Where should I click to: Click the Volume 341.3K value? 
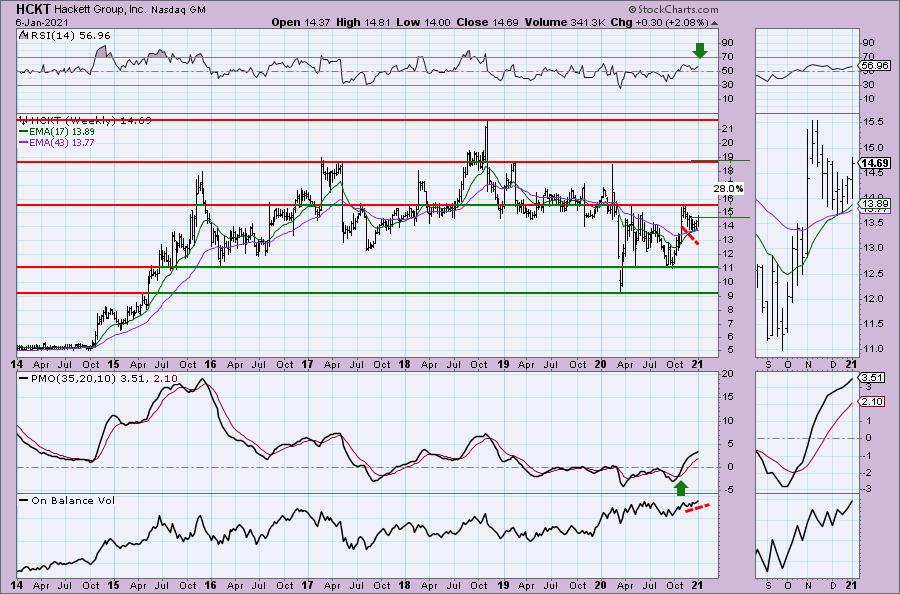(x=564, y=22)
